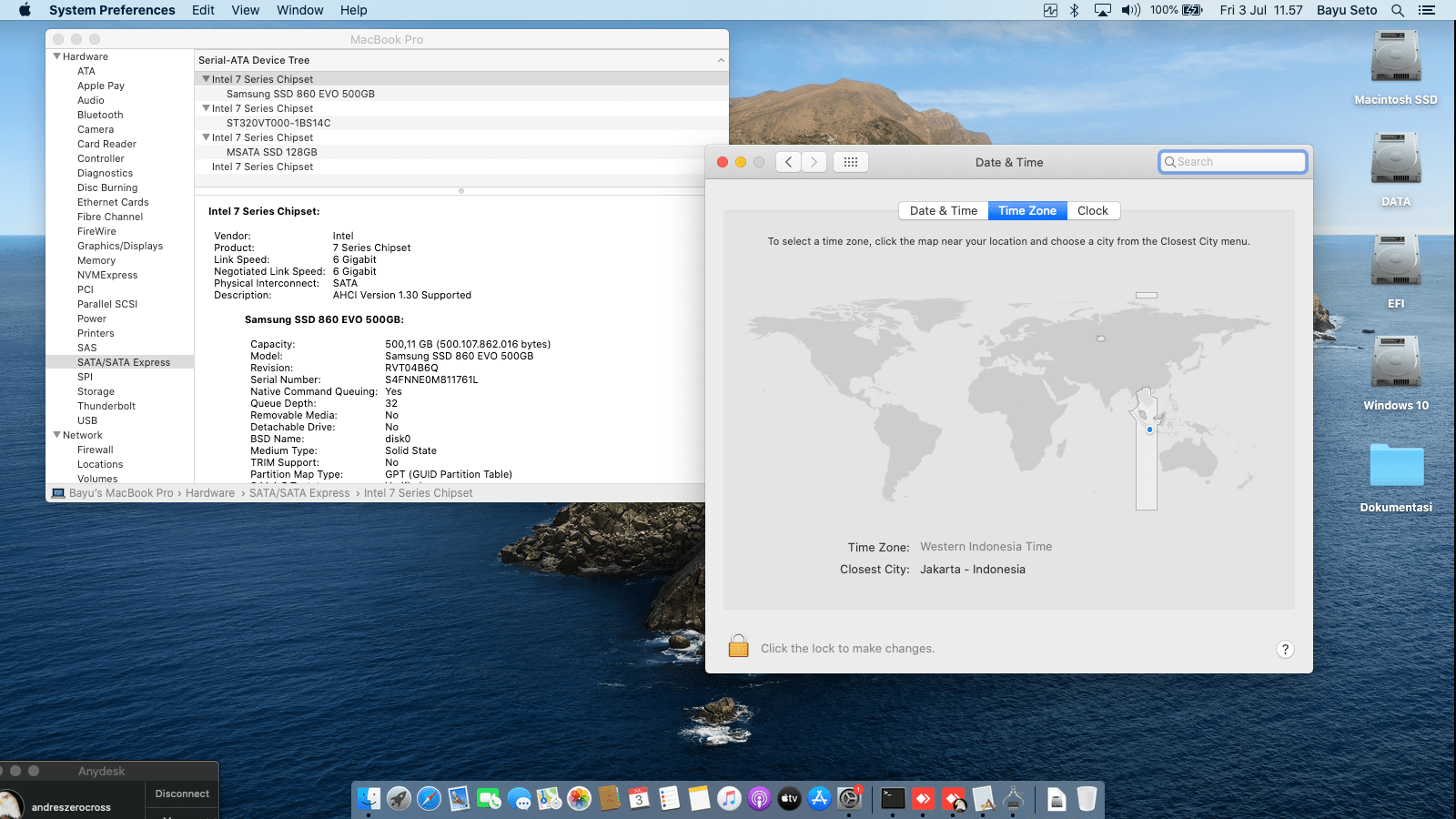Disconnect the AnyDesk session
Viewport: 1456px width, 819px height.
tap(182, 794)
